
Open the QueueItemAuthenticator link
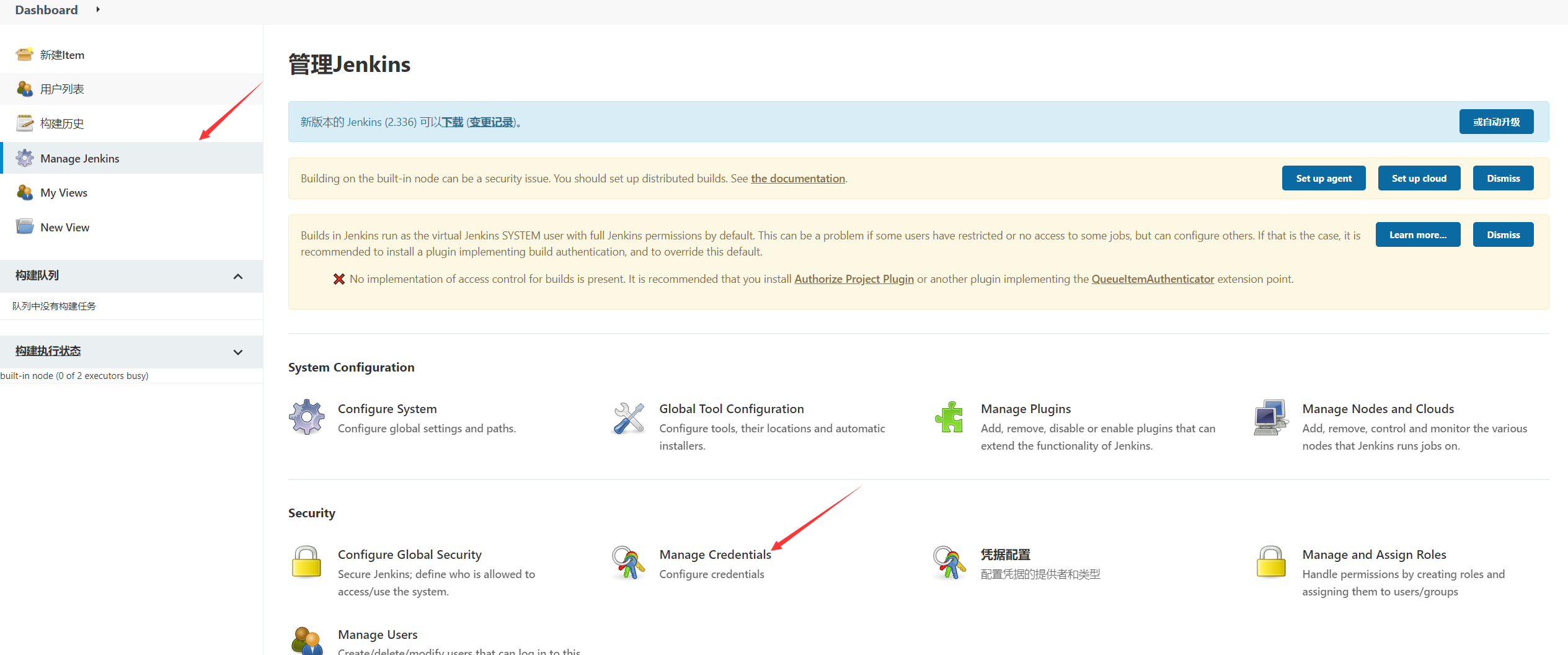tap(1153, 279)
